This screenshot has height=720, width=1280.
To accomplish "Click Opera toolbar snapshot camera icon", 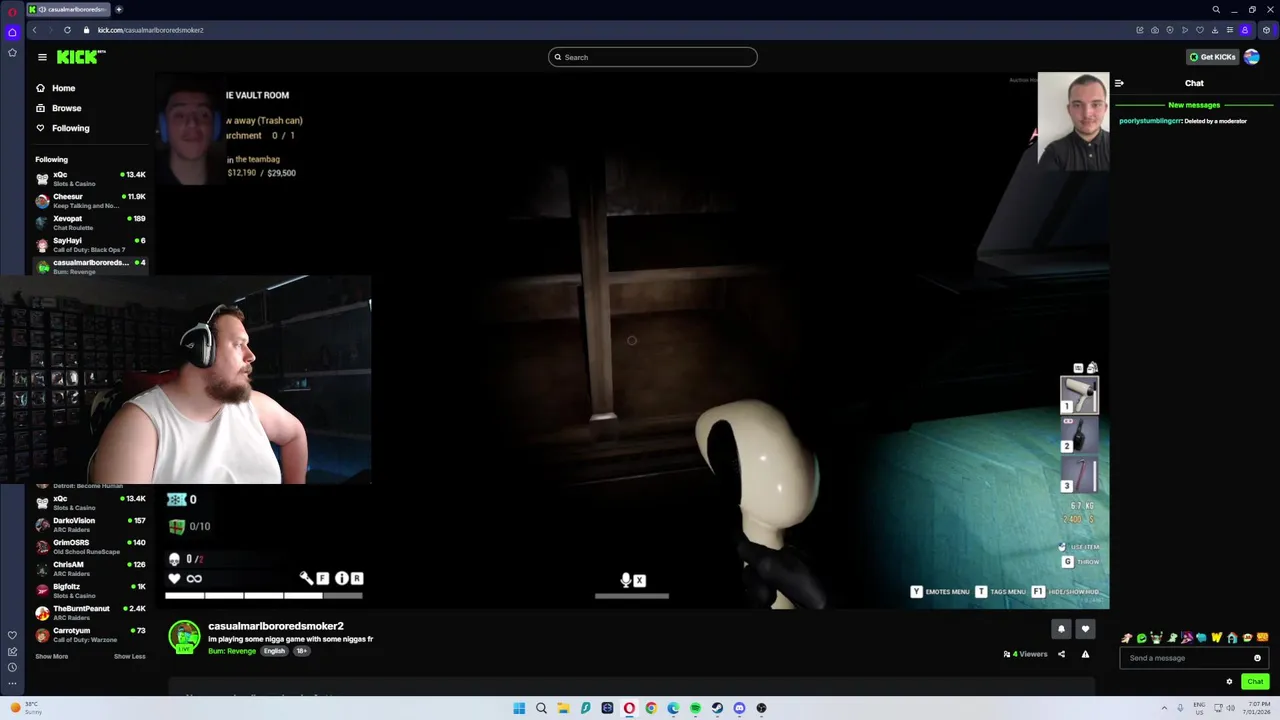I will coord(1155,30).
